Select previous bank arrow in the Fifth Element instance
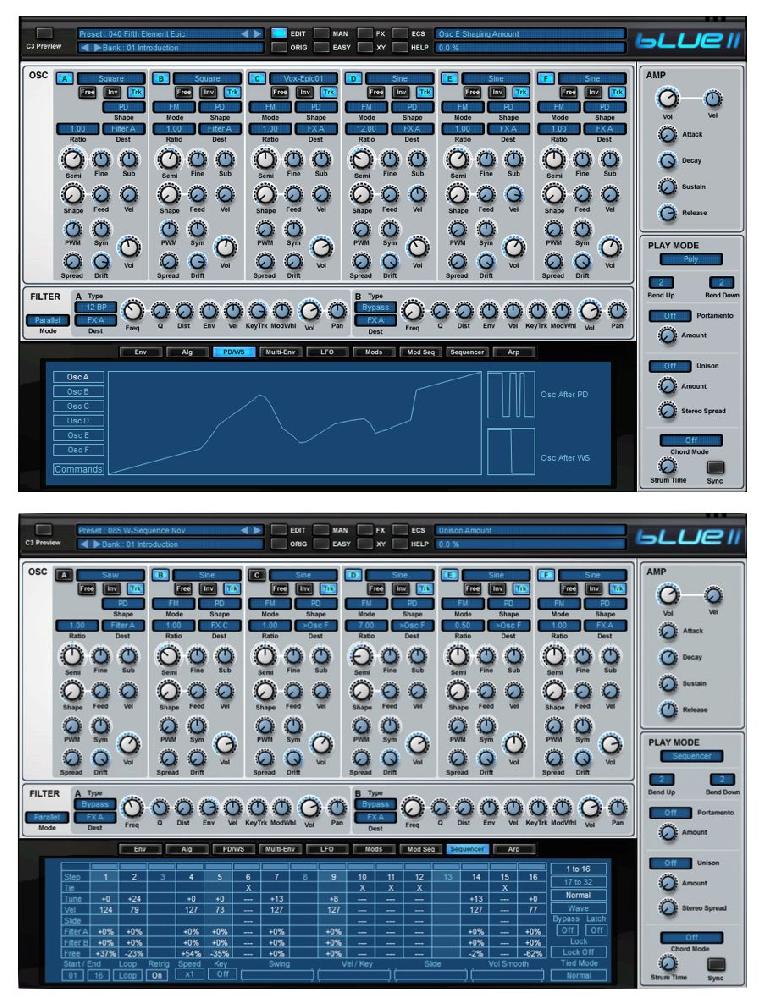This screenshot has height=1007, width=768. point(85,48)
